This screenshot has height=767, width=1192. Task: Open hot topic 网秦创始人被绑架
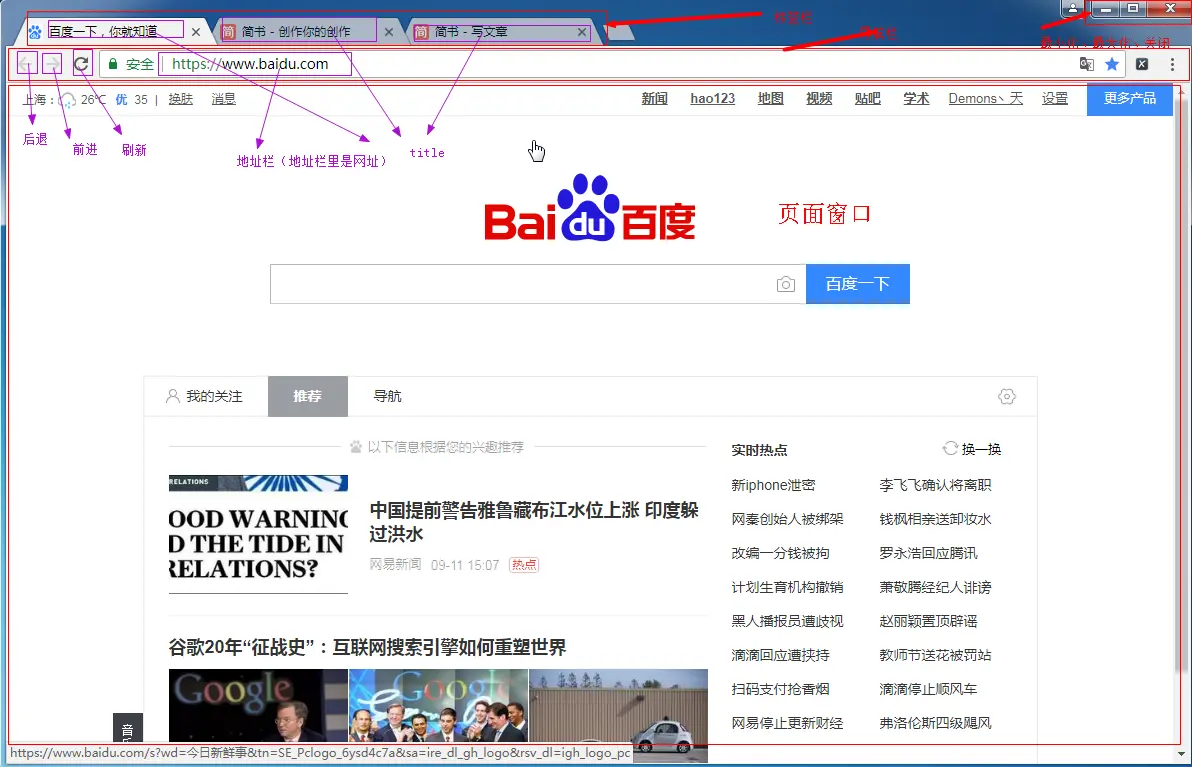(788, 519)
